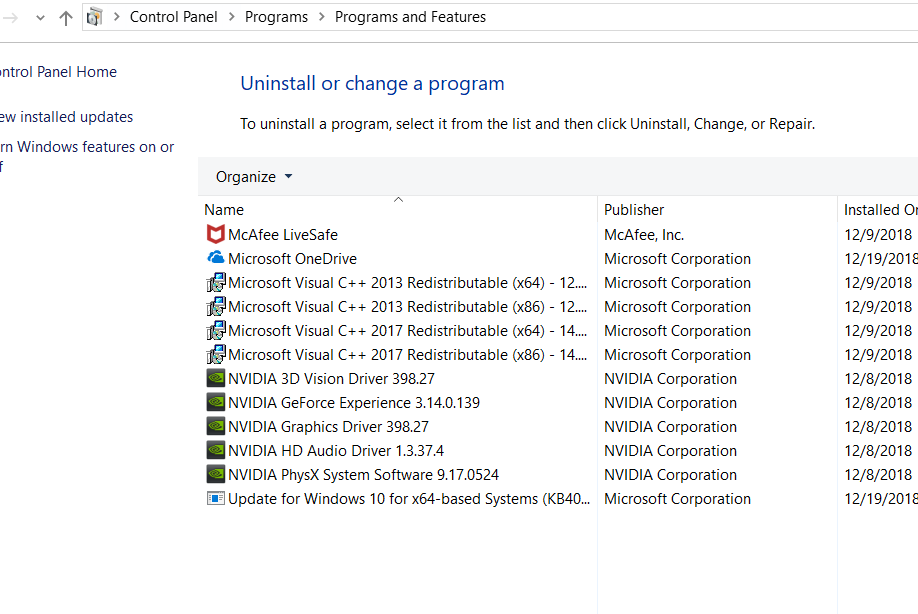Select Update for Windows 10 x64-based Systems name
Image resolution: width=918 pixels, height=614 pixels.
409,499
